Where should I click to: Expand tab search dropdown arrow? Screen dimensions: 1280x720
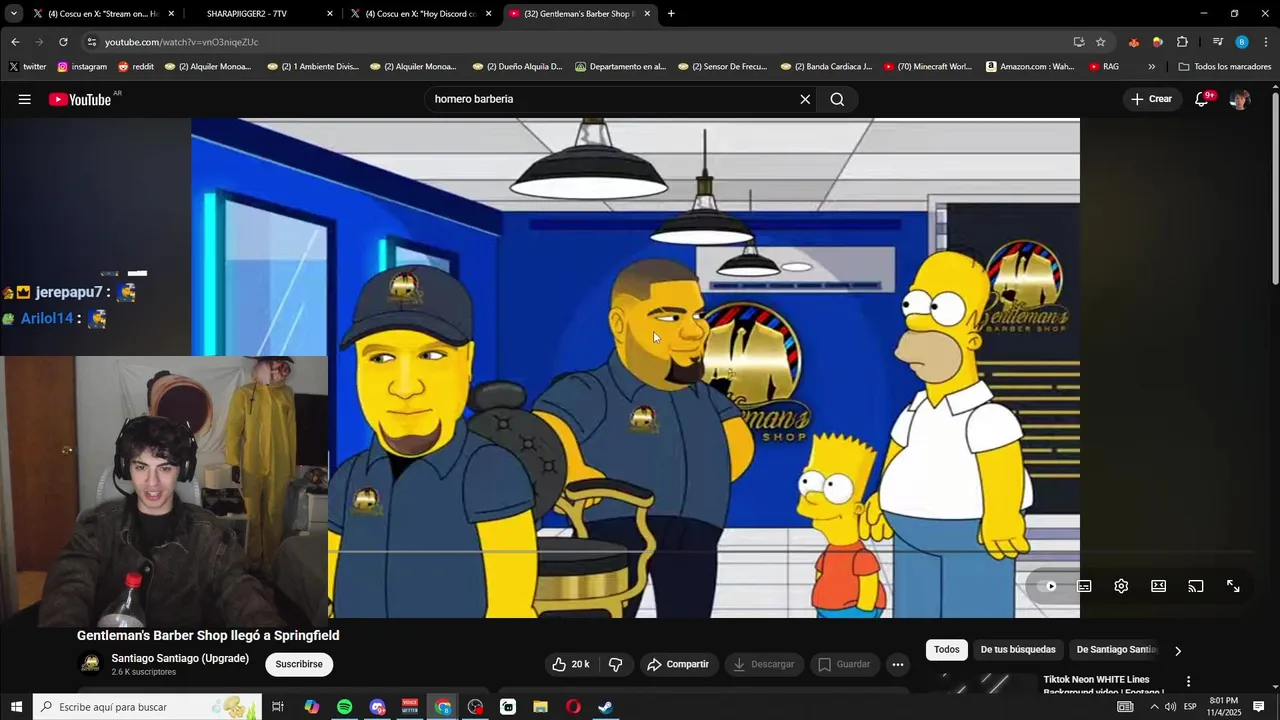pos(14,14)
